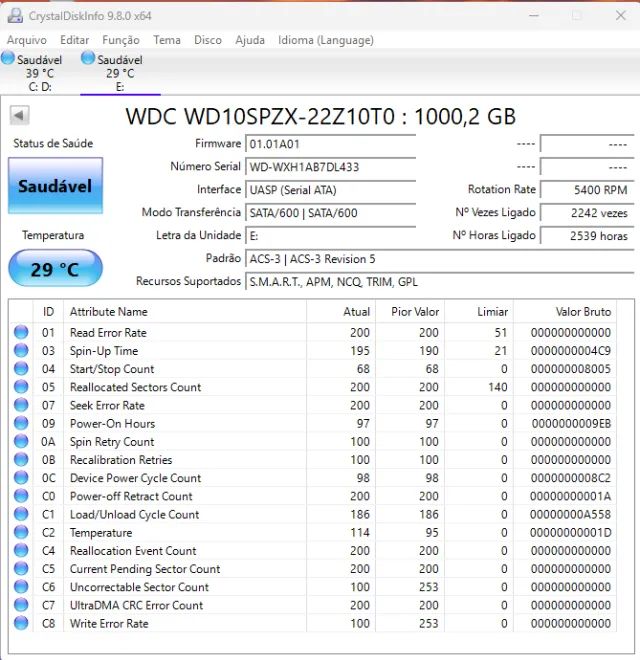Click status orb for Read Error Rate
The width and height of the screenshot is (640, 660).
click(21, 332)
